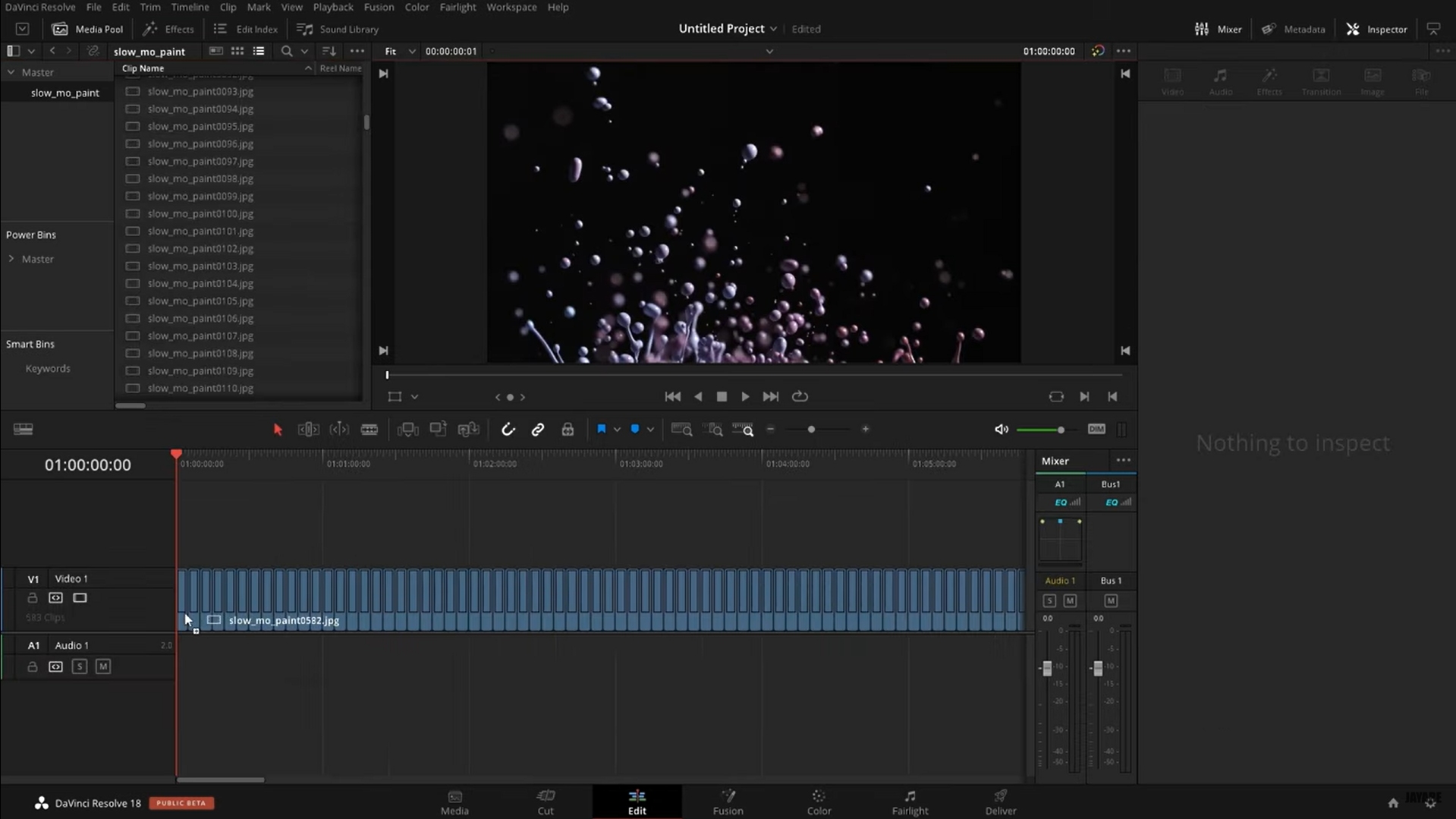Show the Inspector panel

coord(1376,29)
